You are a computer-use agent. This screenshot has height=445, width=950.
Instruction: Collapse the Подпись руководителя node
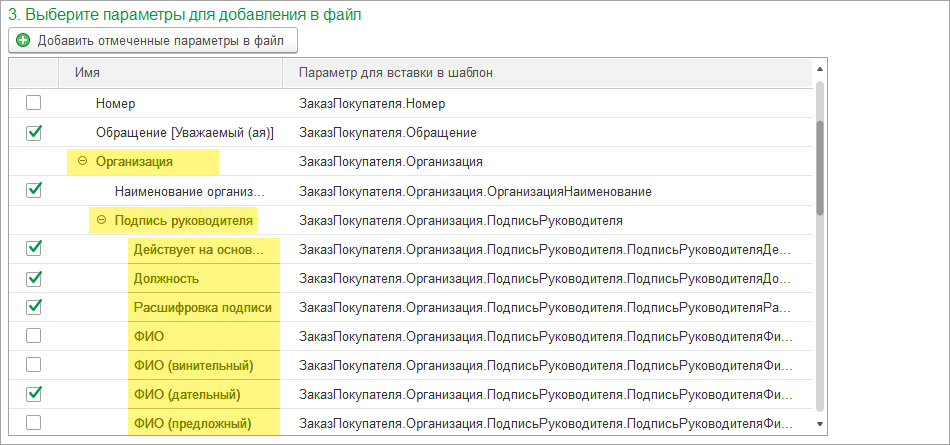coord(101,219)
